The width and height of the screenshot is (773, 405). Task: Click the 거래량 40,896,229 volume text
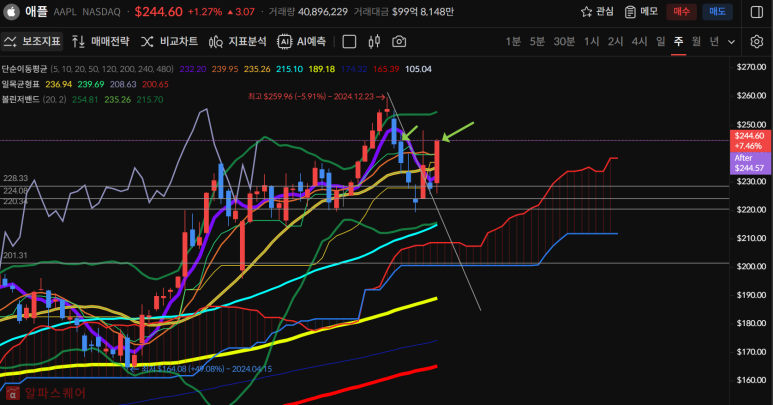coord(308,12)
